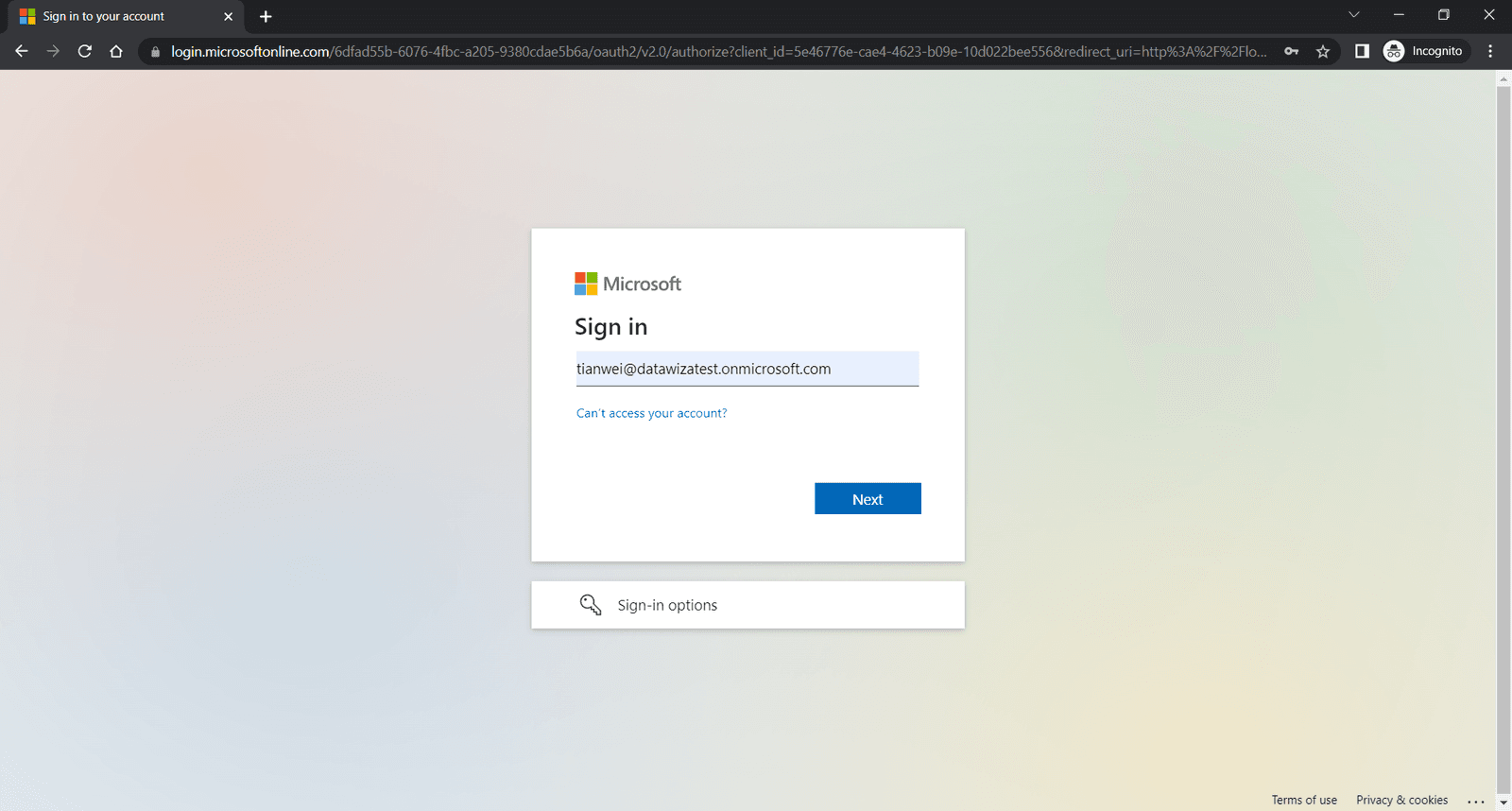
Task: Restore down the browser window
Action: tap(1443, 15)
